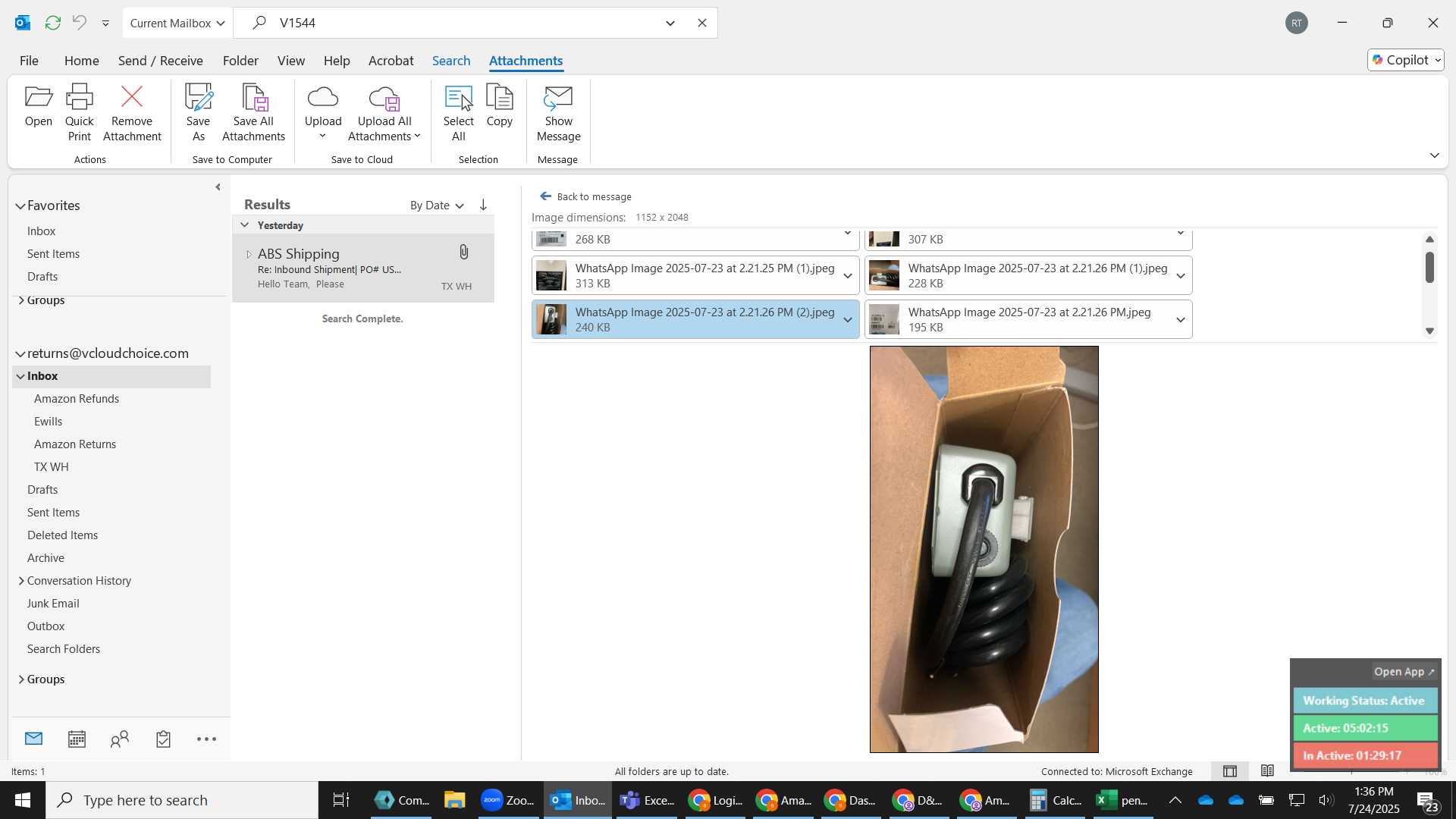
Task: Switch to Normal view icon in status bar
Action: click(1230, 771)
